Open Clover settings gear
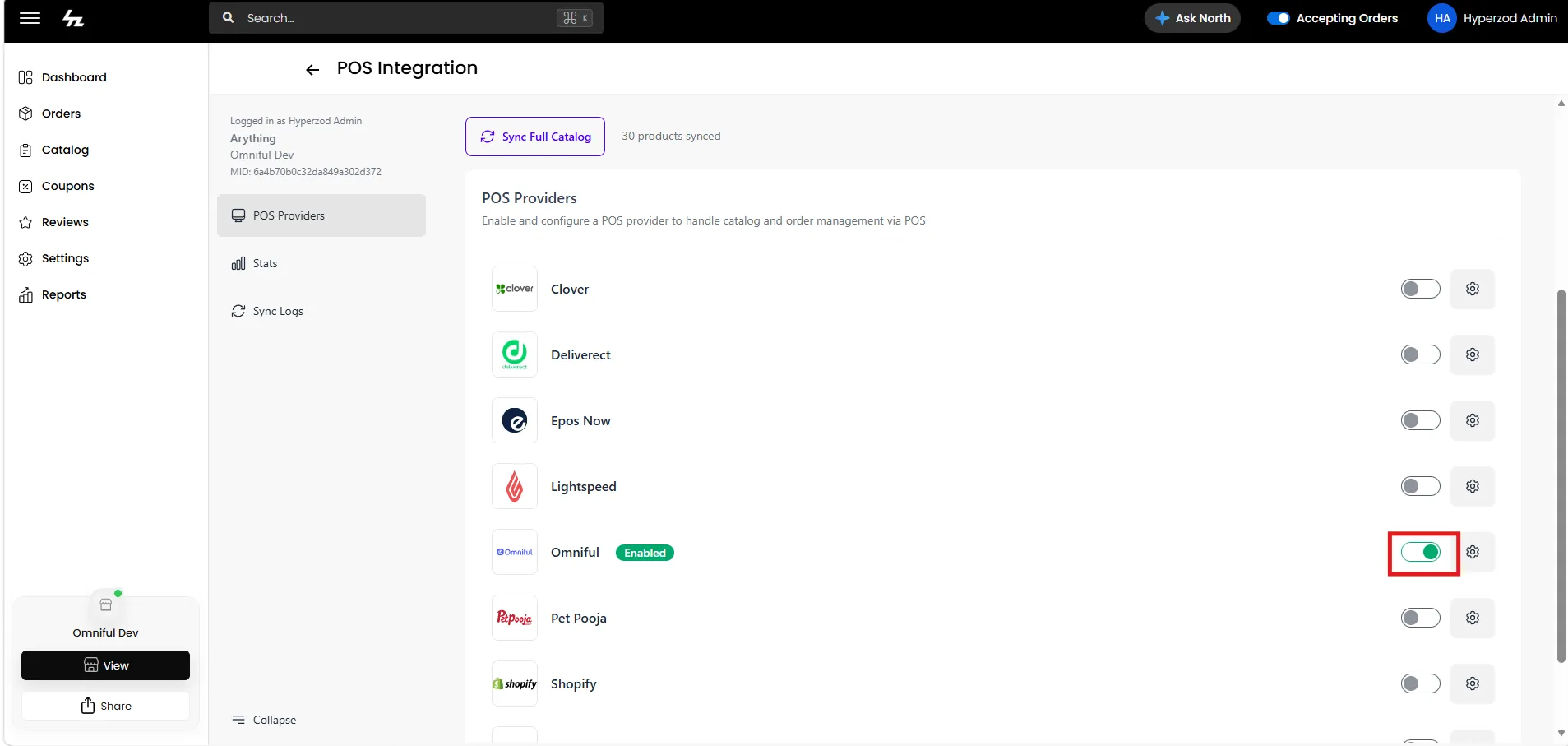 (1472, 289)
